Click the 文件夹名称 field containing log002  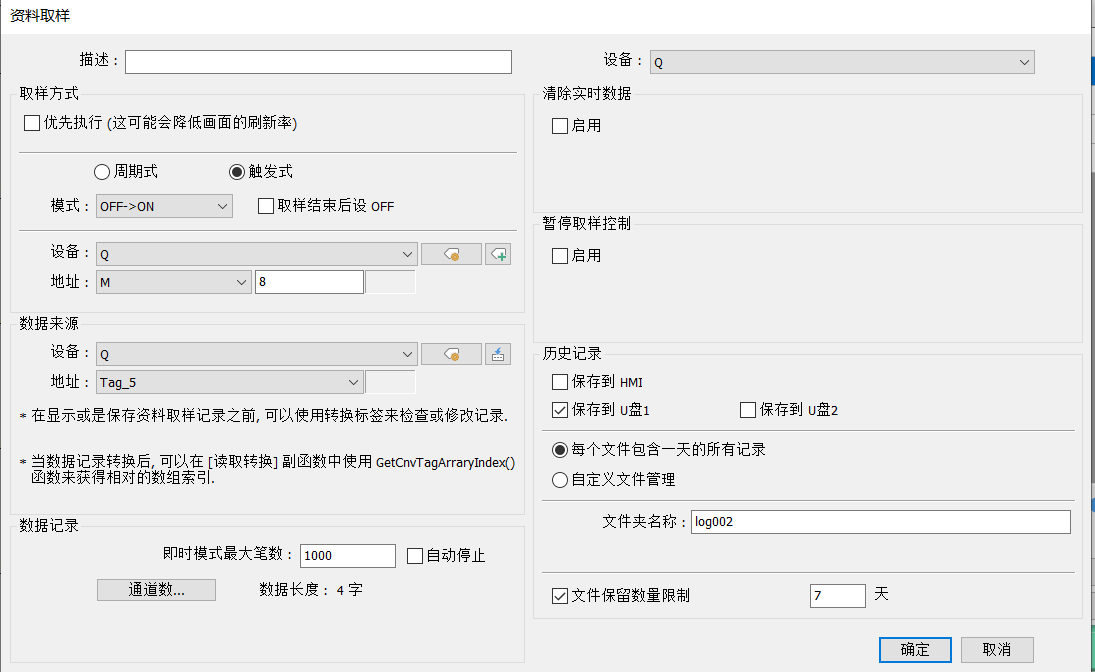(x=880, y=522)
